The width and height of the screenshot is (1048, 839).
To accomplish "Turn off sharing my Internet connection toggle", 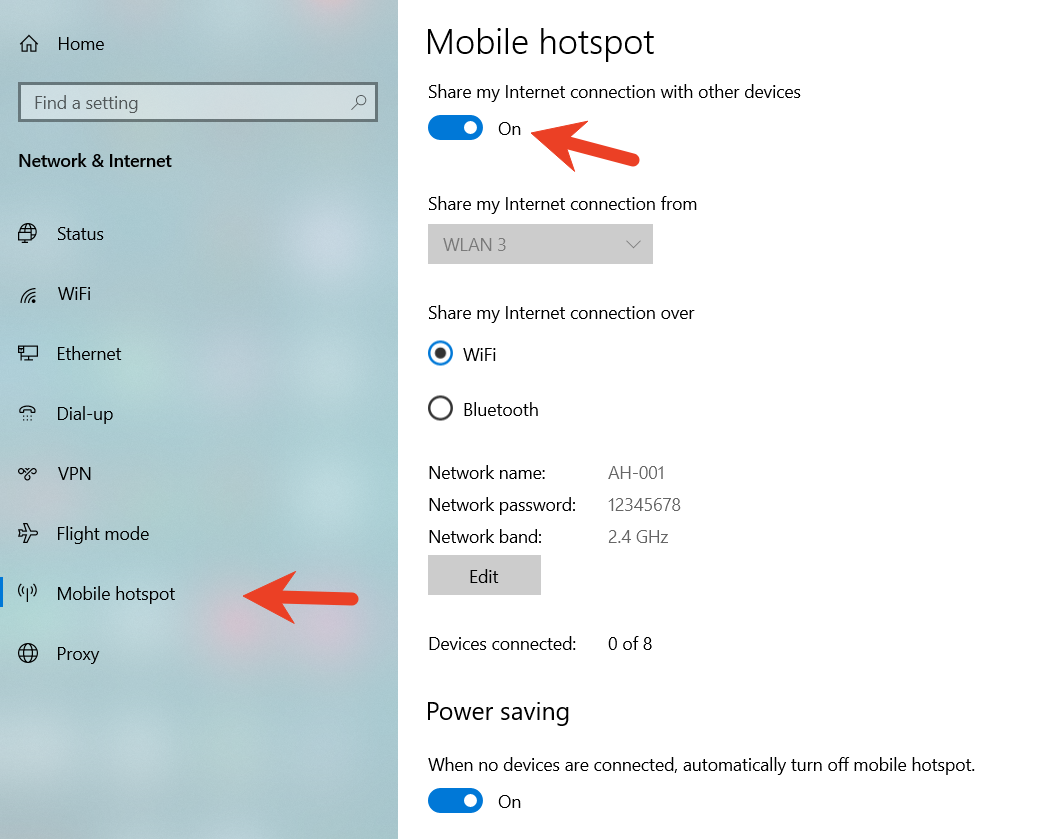I will [455, 128].
